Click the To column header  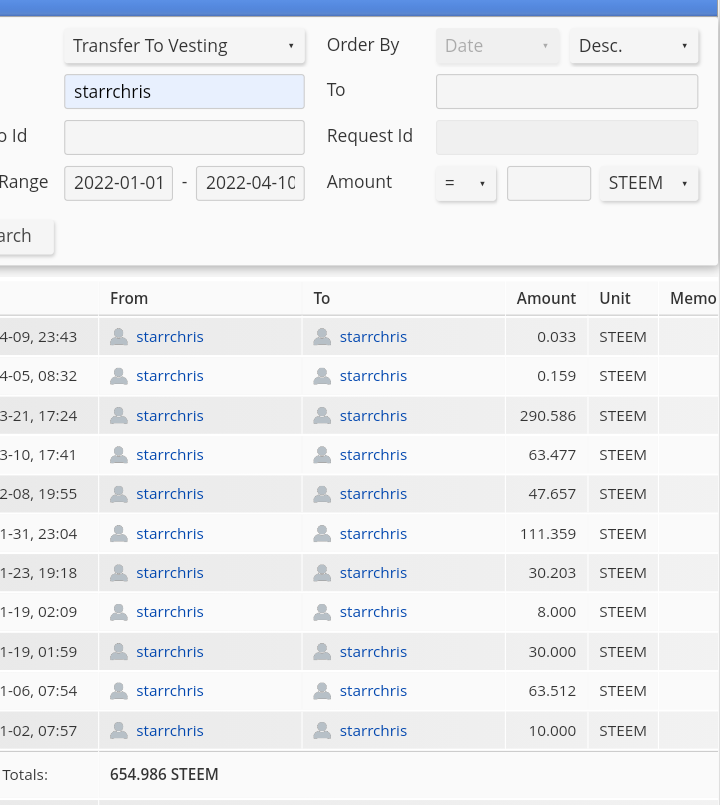tap(321, 298)
